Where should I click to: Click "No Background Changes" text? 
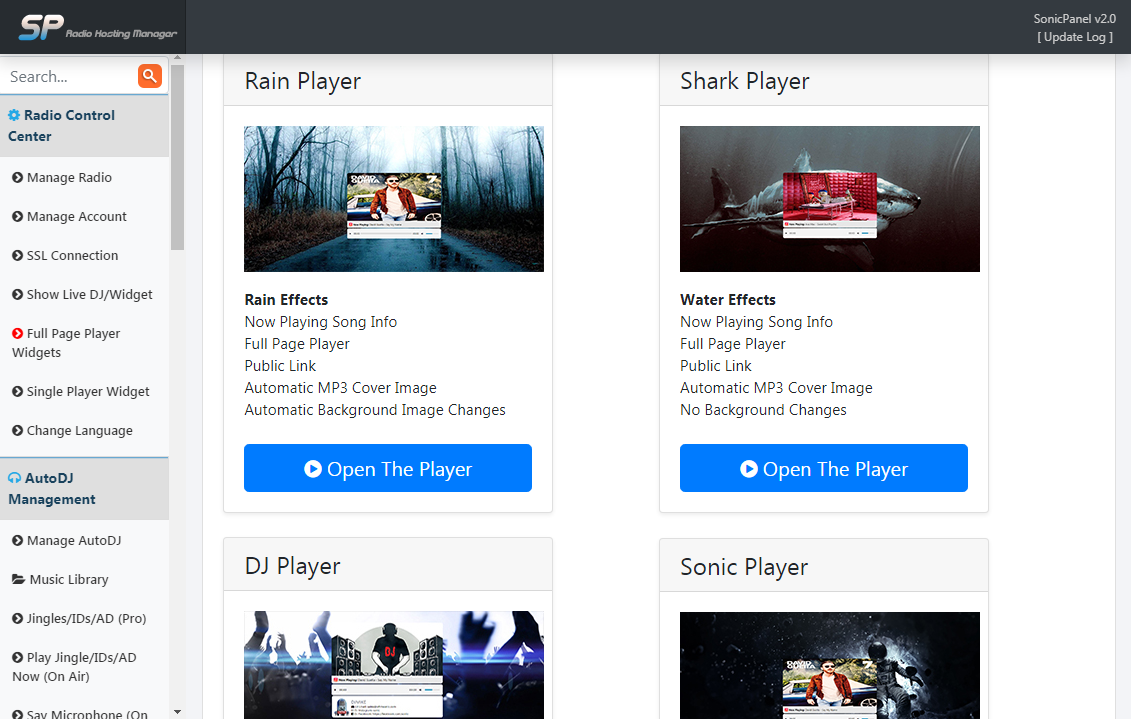(763, 410)
